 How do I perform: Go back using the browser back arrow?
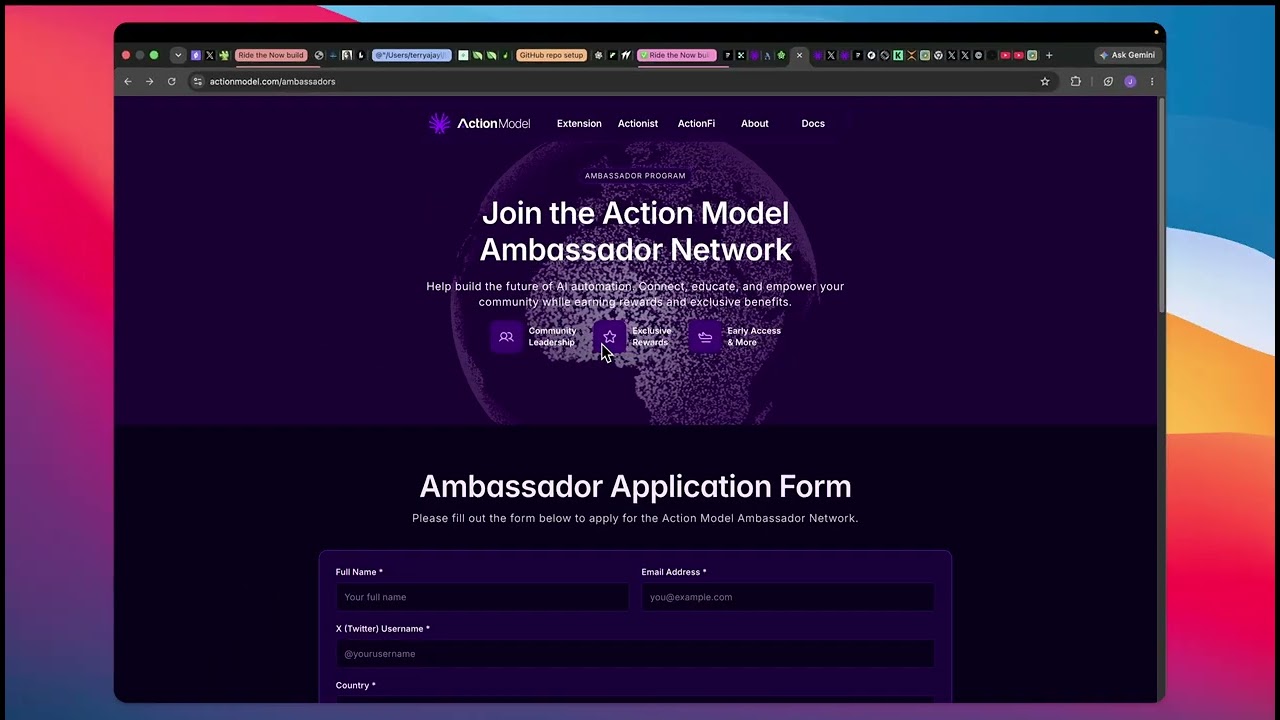click(127, 81)
